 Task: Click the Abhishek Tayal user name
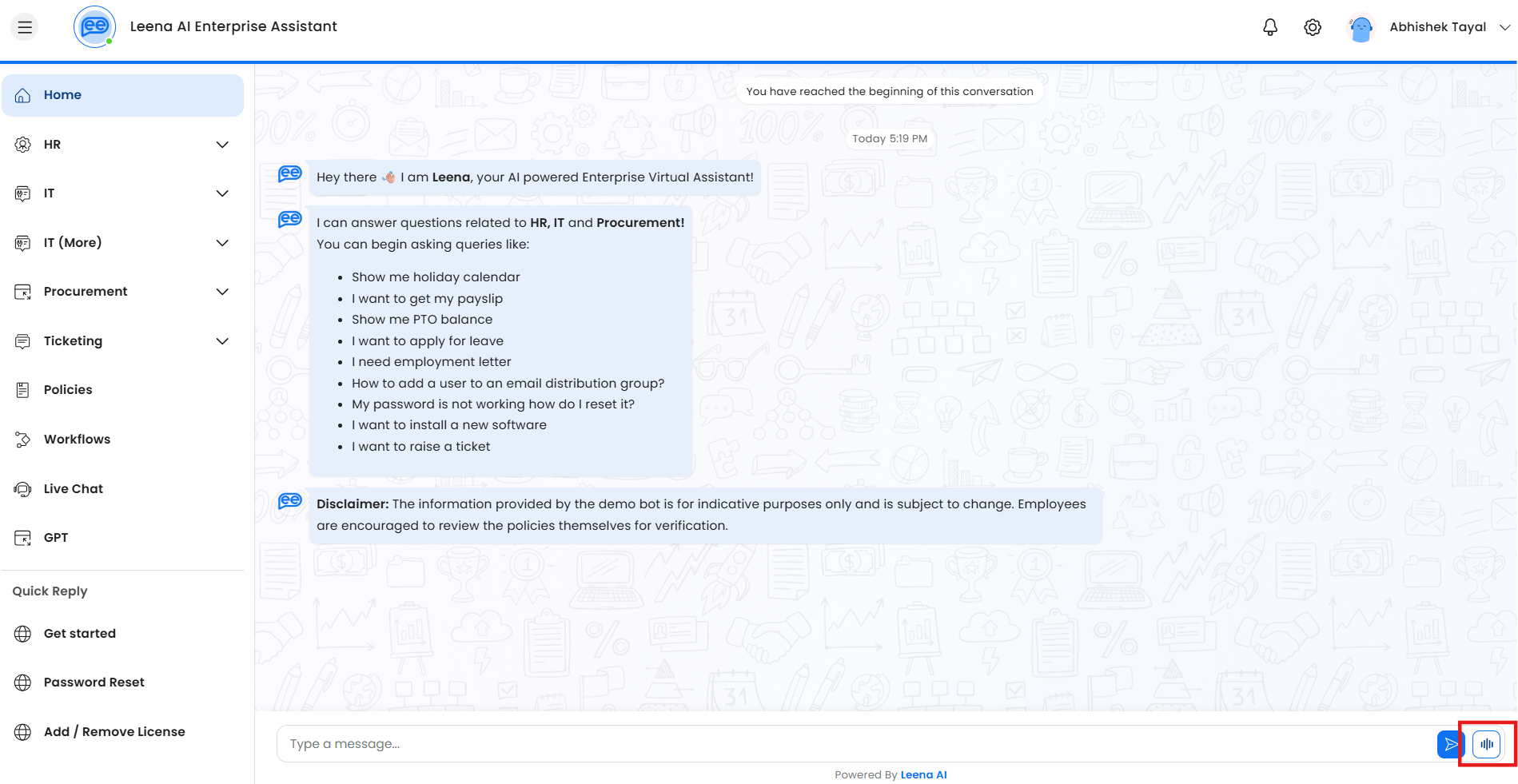tap(1437, 27)
